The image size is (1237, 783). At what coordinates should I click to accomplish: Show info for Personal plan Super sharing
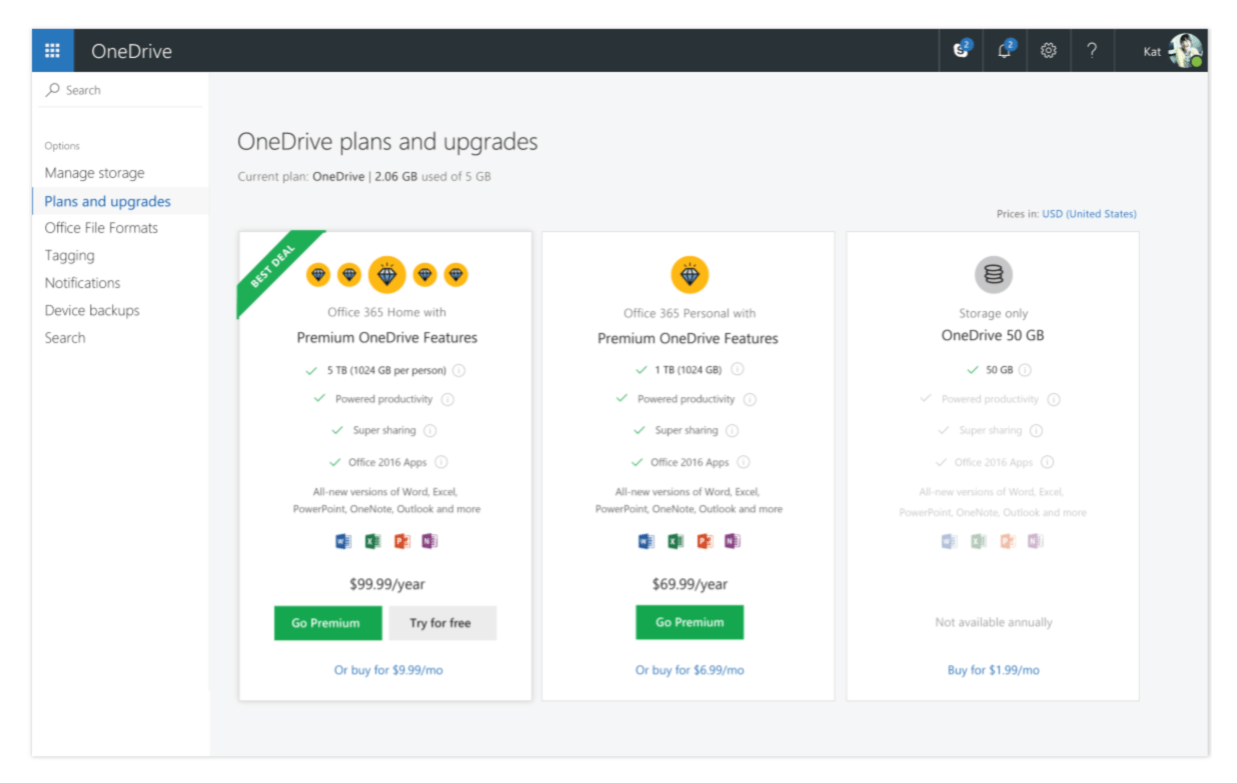732,431
